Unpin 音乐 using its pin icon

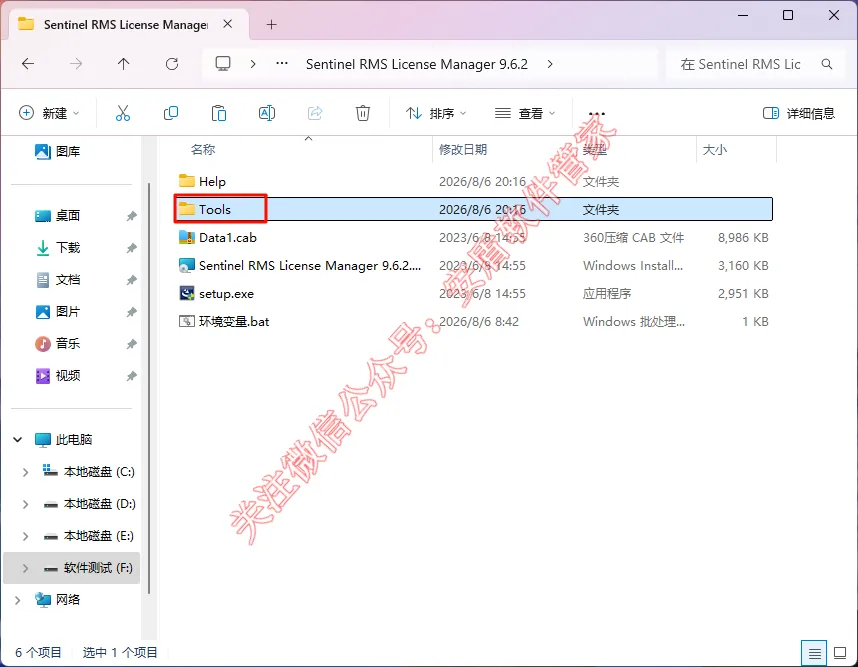[131, 344]
